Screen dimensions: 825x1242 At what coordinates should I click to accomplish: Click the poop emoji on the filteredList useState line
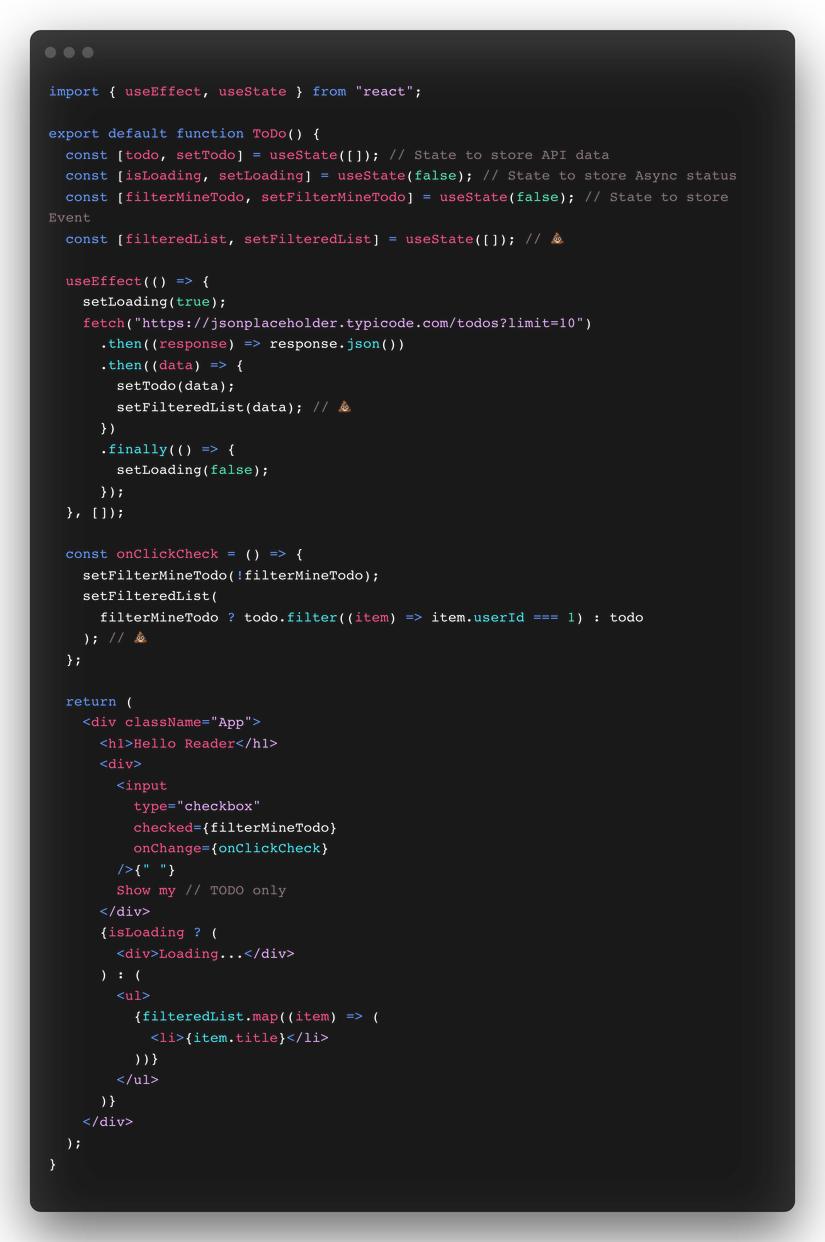tap(557, 238)
